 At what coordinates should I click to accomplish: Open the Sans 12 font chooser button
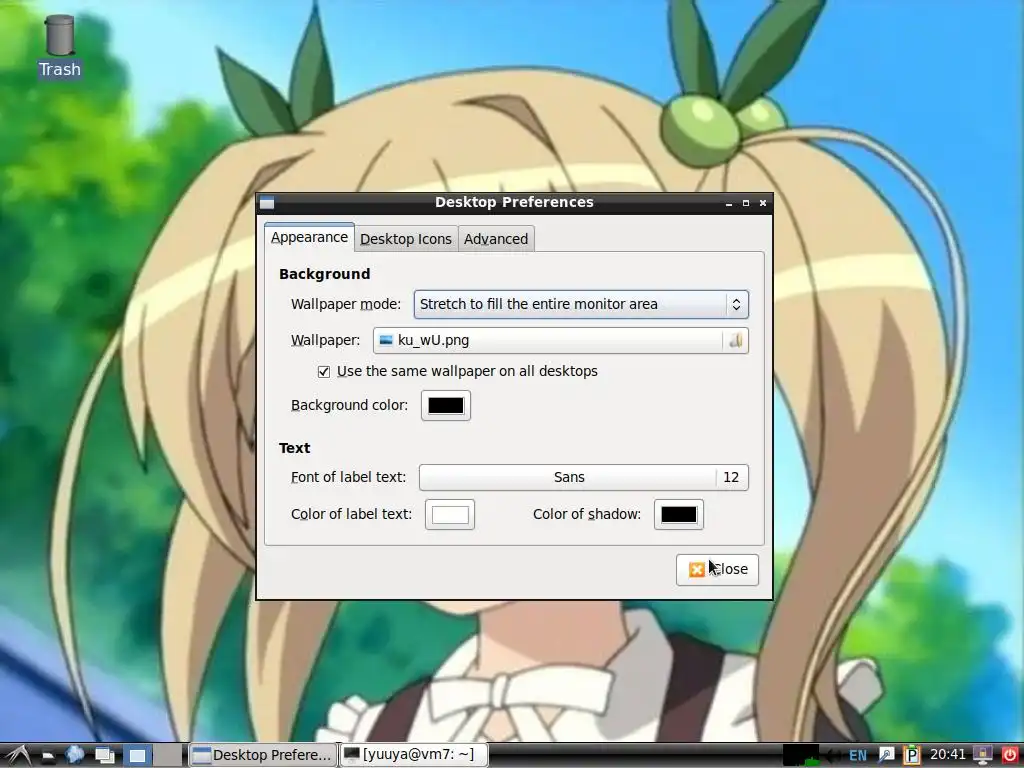tap(584, 477)
